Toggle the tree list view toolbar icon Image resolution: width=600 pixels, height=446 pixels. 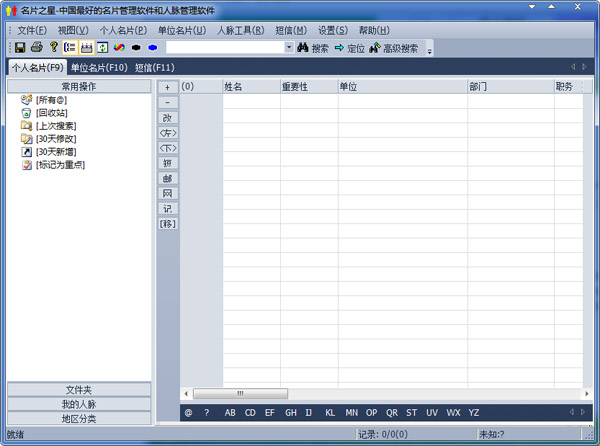click(70, 47)
